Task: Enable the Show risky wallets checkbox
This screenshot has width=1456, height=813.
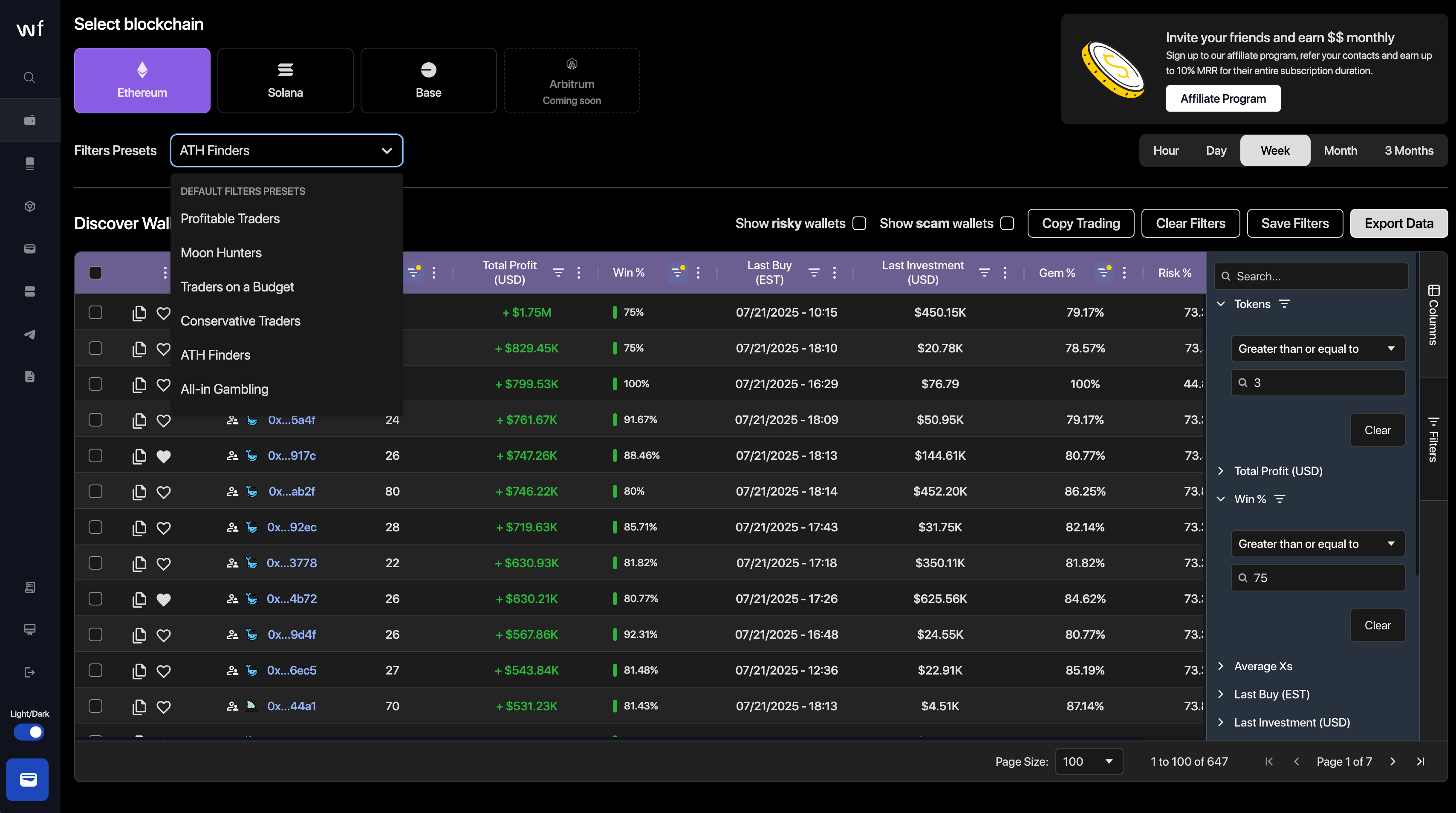Action: coord(859,224)
